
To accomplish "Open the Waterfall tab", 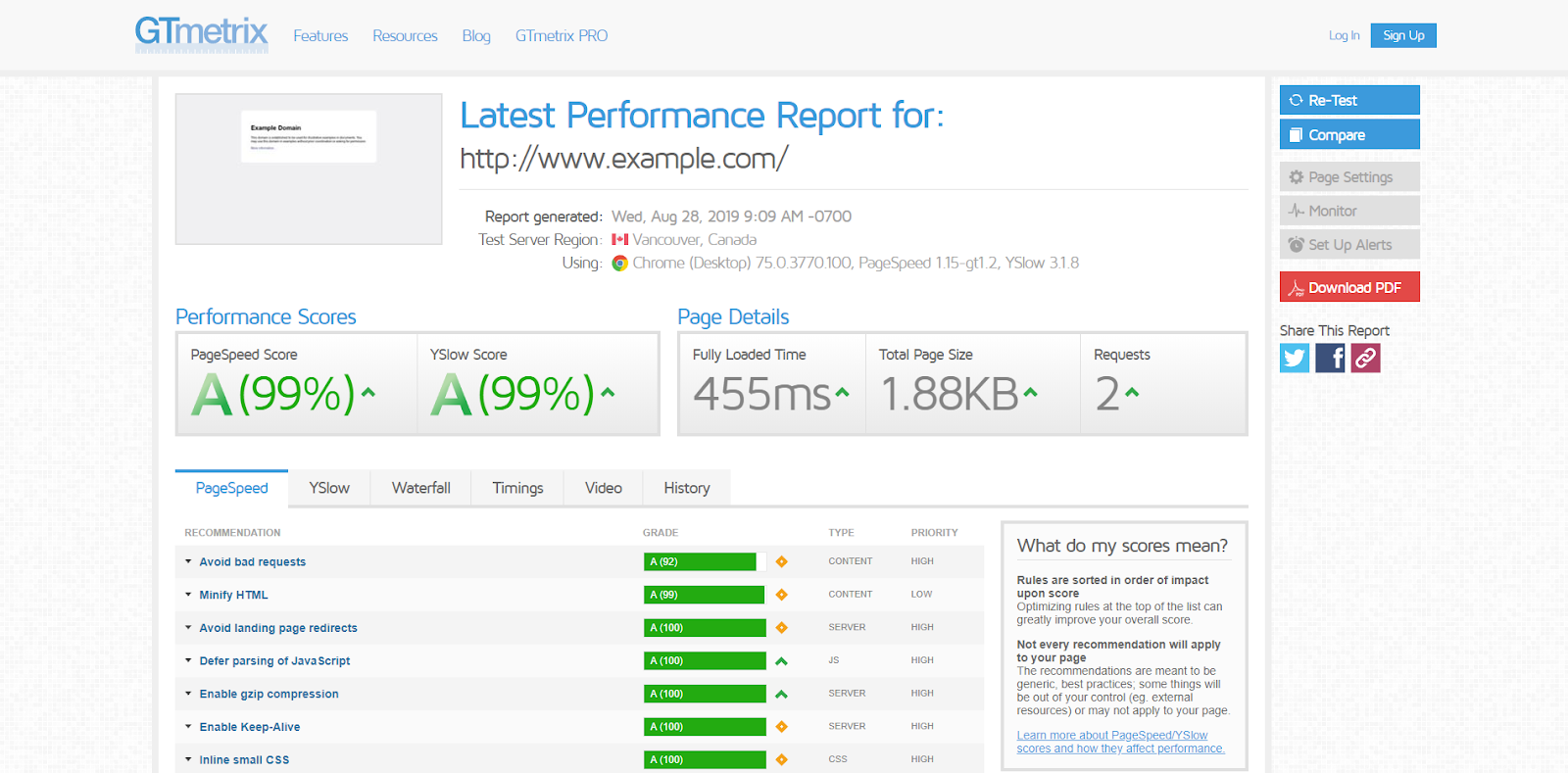I will point(421,488).
